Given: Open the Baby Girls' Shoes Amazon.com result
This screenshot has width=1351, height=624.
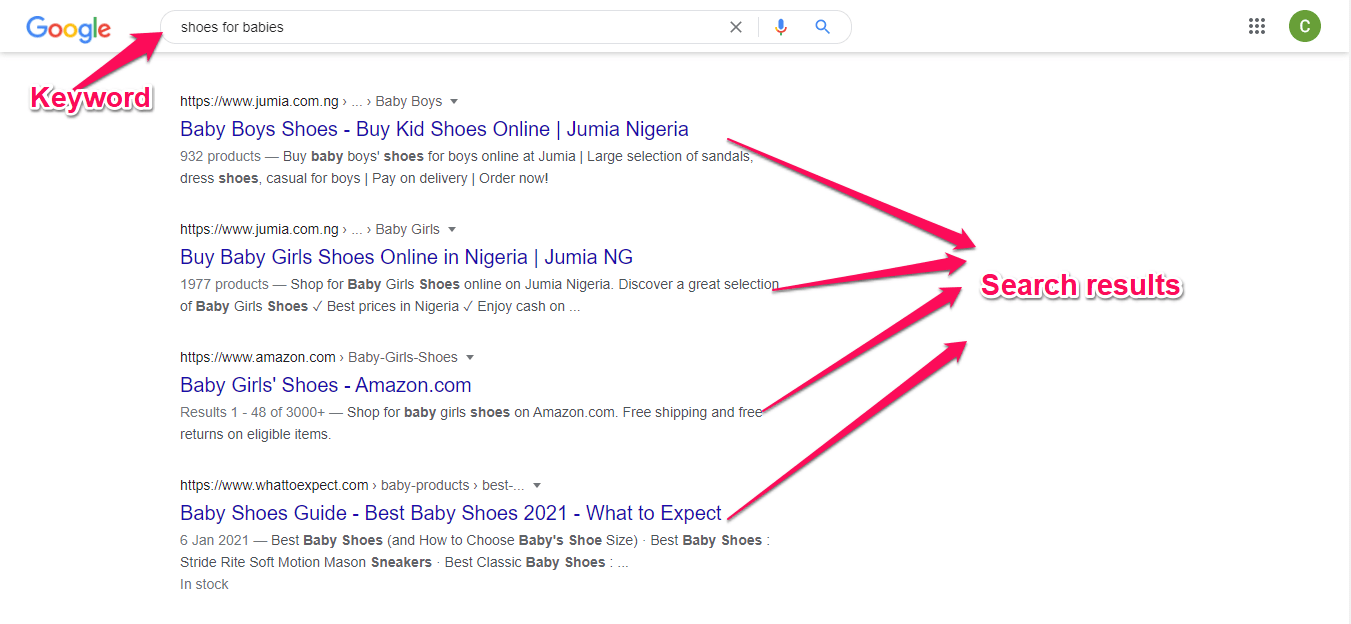Looking at the screenshot, I should [x=325, y=385].
